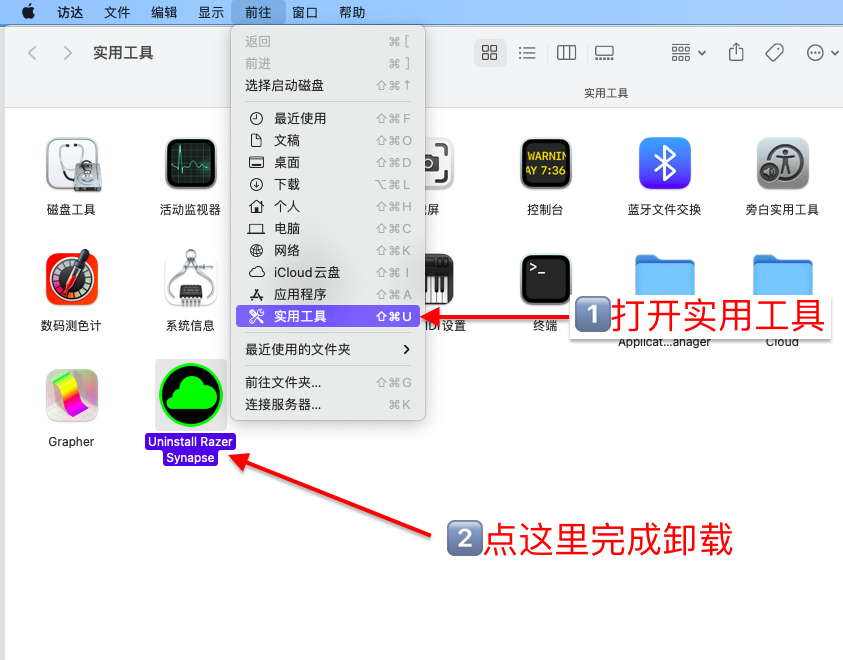Click the 实用工具 path label below toolbar
The width and height of the screenshot is (843, 660).
point(606,93)
